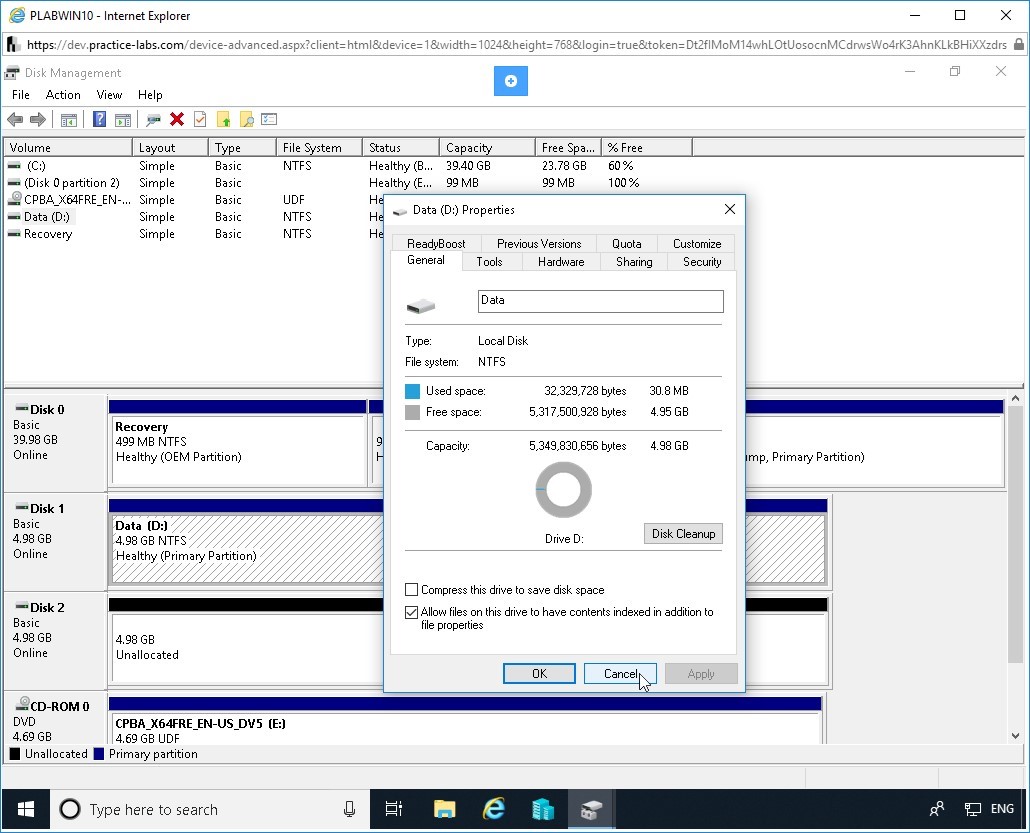Uncheck Allow files to have contents indexed

412,612
